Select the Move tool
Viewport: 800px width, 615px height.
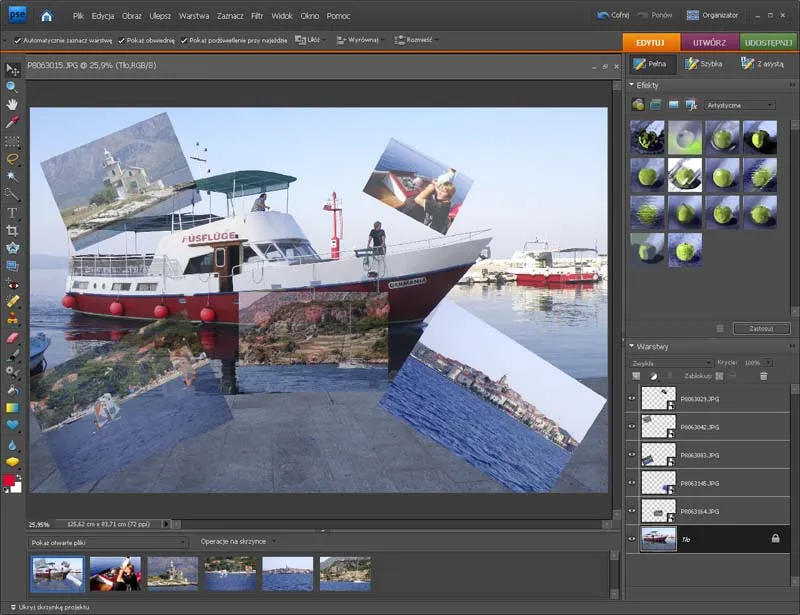click(12, 69)
